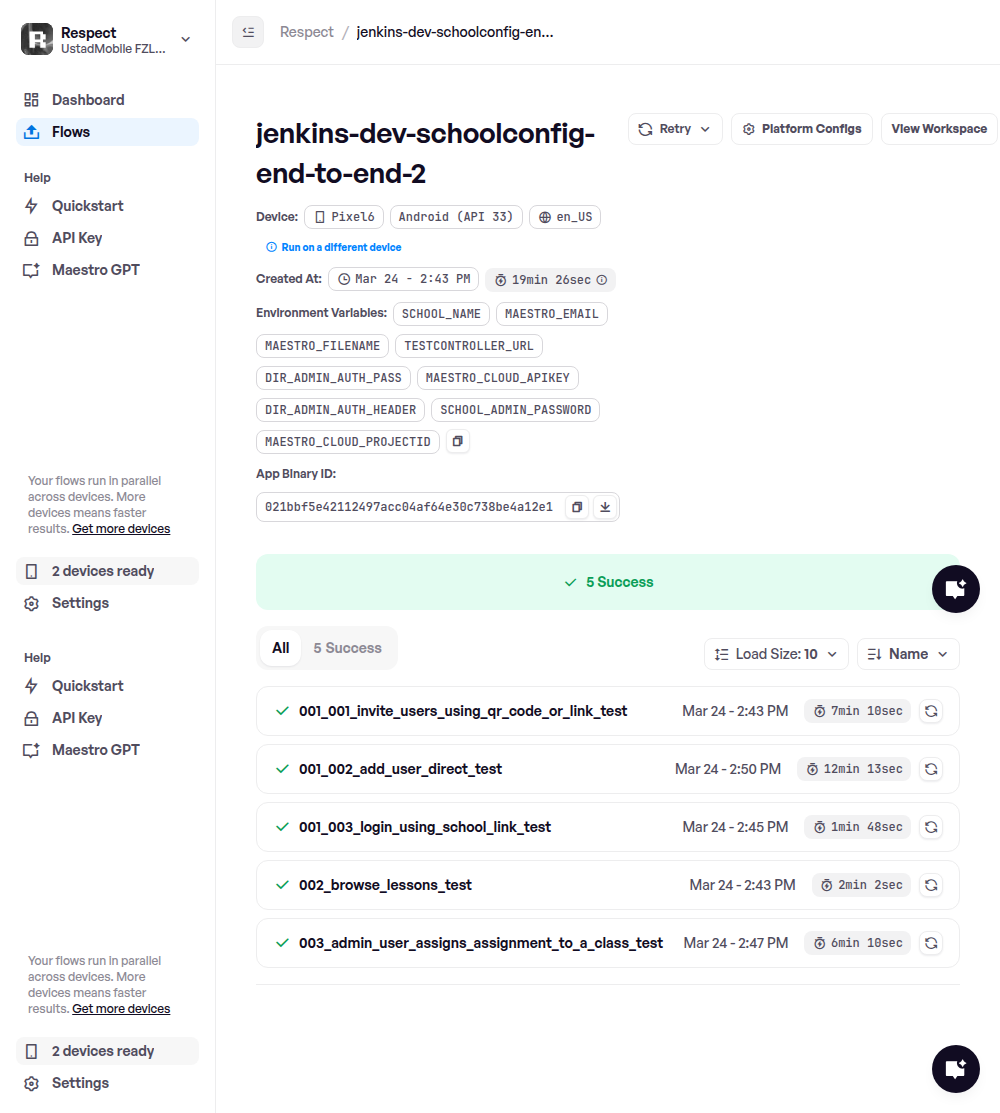Expand the Retry dropdown
Image resolution: width=1000 pixels, height=1113 pixels.
[x=675, y=129]
